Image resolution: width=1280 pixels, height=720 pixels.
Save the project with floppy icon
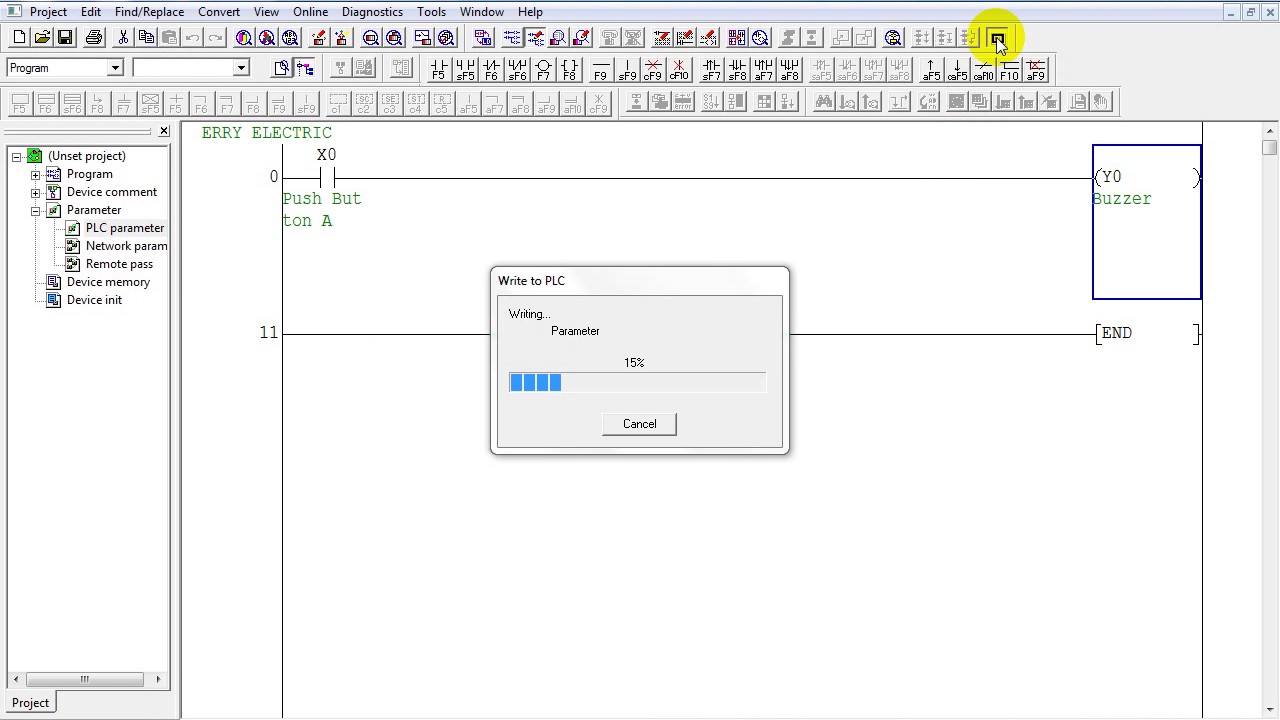(65, 38)
